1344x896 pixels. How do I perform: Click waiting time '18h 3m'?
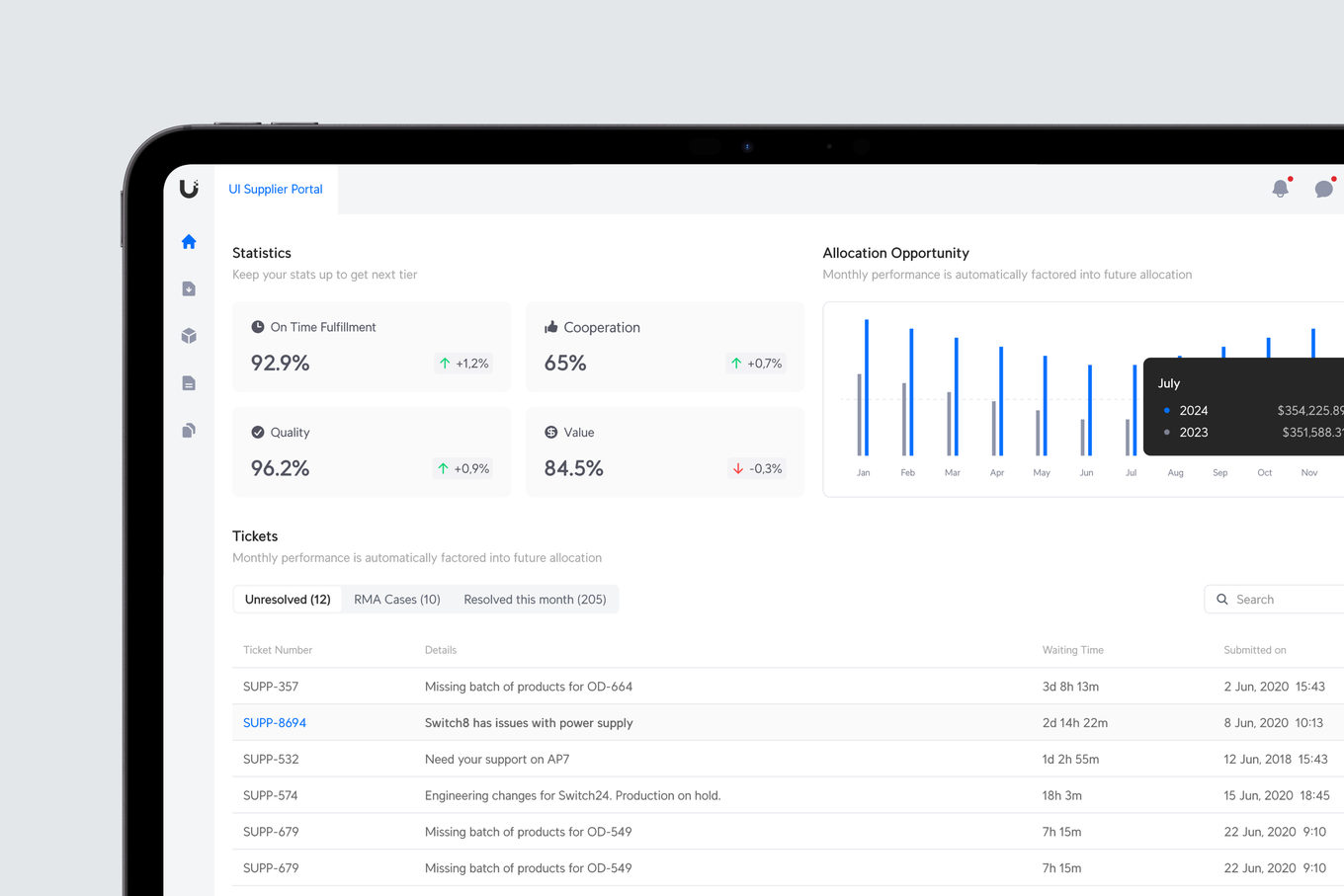(1062, 795)
